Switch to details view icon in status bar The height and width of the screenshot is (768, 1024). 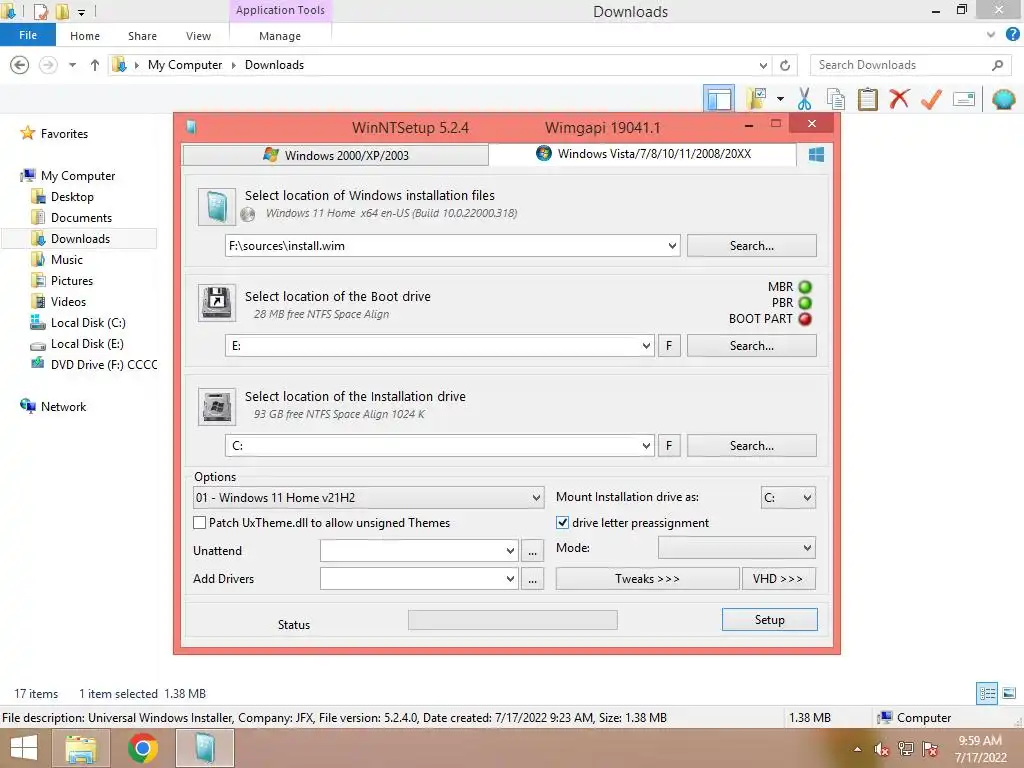[987, 693]
